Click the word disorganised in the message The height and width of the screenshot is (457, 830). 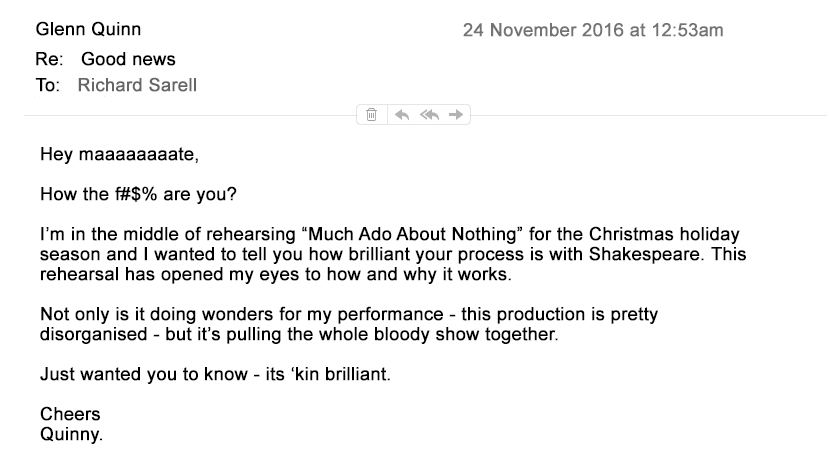coord(93,334)
